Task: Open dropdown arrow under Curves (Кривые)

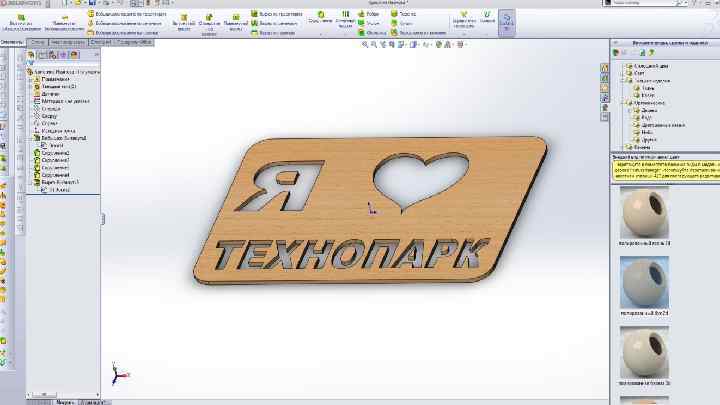Action: [487, 34]
